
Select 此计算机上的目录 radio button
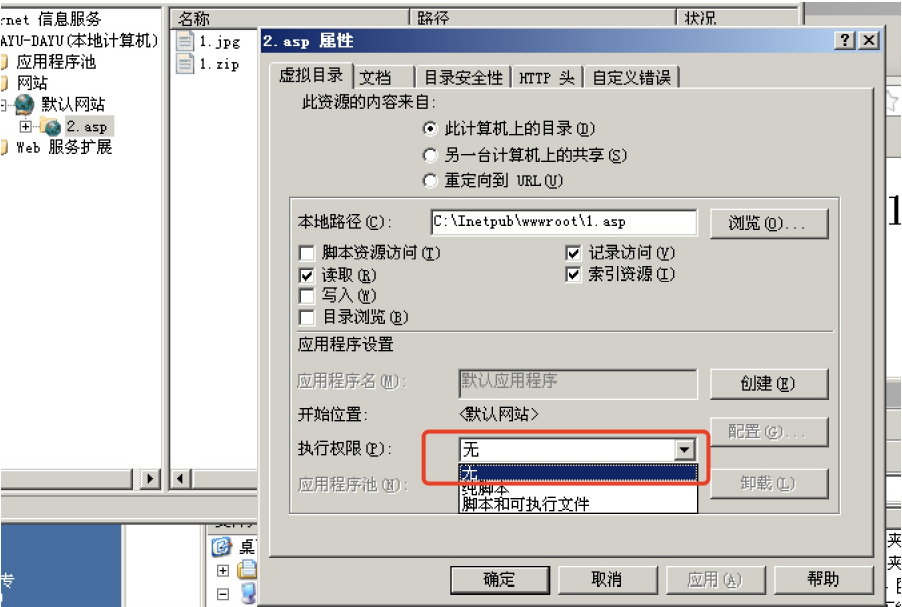coord(430,129)
